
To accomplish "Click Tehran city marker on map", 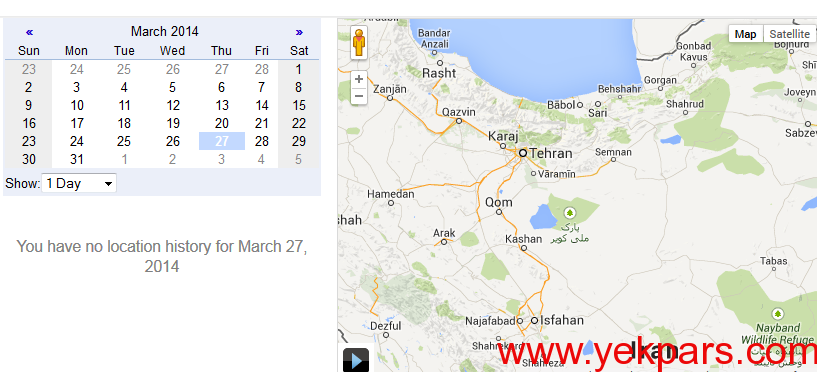I will [x=523, y=153].
